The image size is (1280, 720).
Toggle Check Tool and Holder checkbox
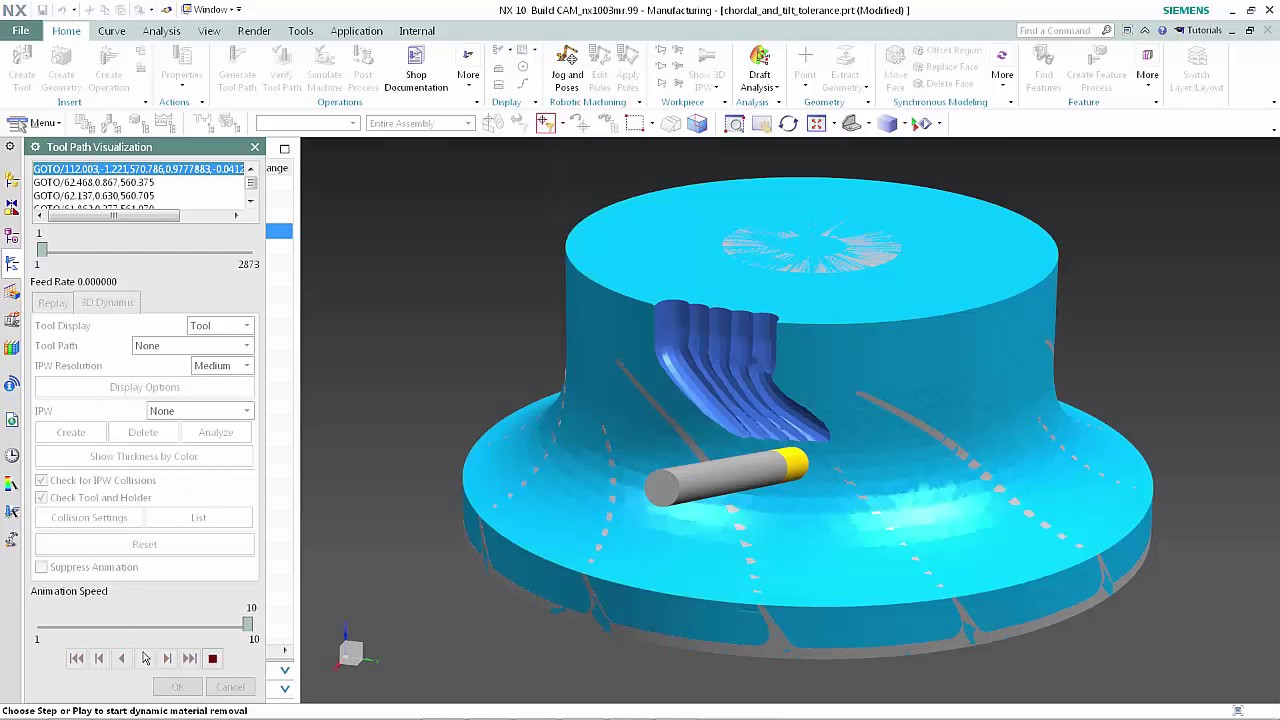point(41,497)
